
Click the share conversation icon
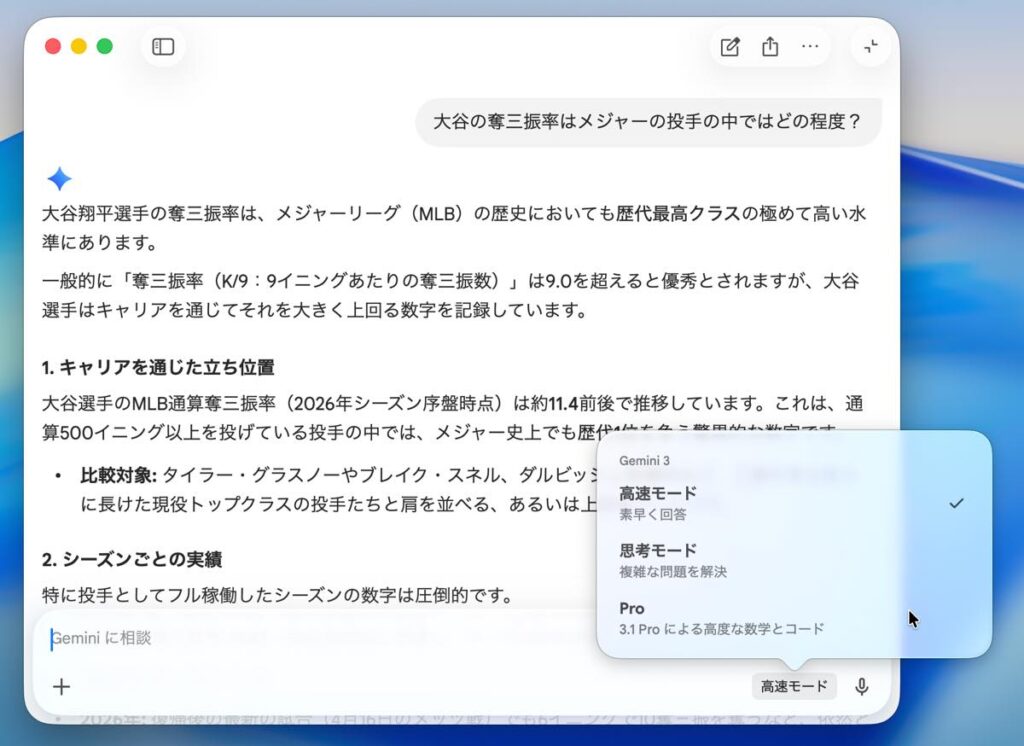[770, 47]
